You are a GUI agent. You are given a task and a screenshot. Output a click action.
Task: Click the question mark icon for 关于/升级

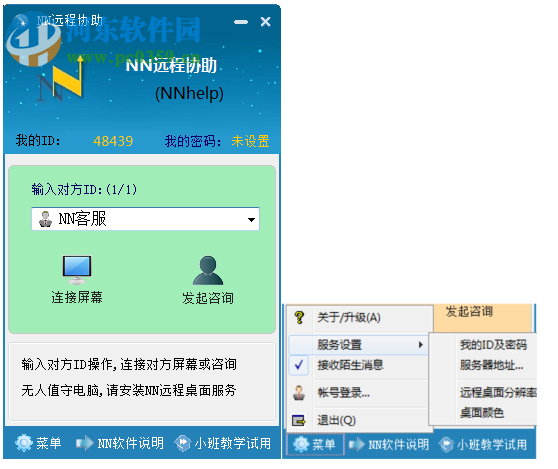(299, 317)
